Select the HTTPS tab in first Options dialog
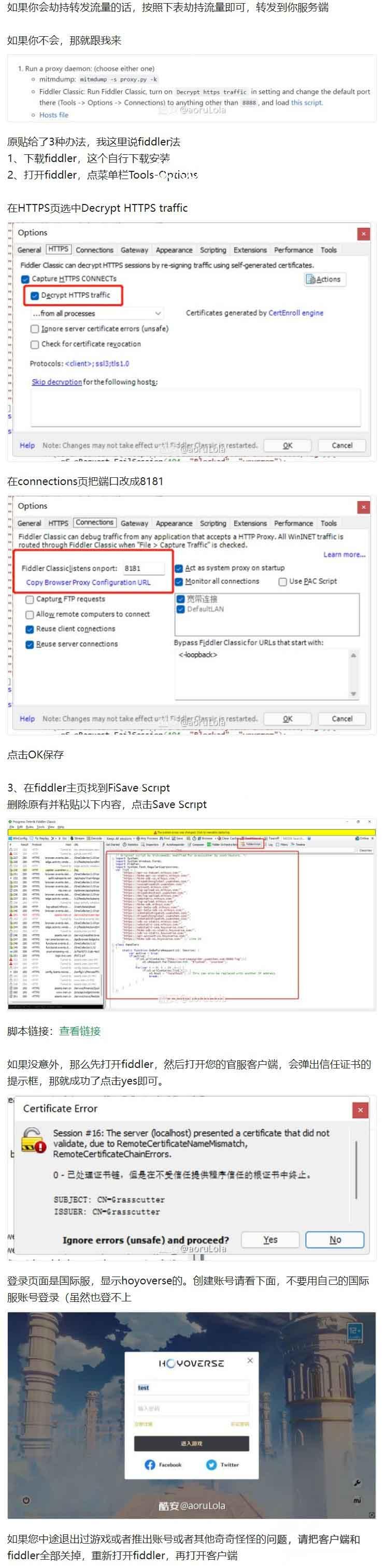The image size is (385, 1568). pyautogui.click(x=59, y=250)
